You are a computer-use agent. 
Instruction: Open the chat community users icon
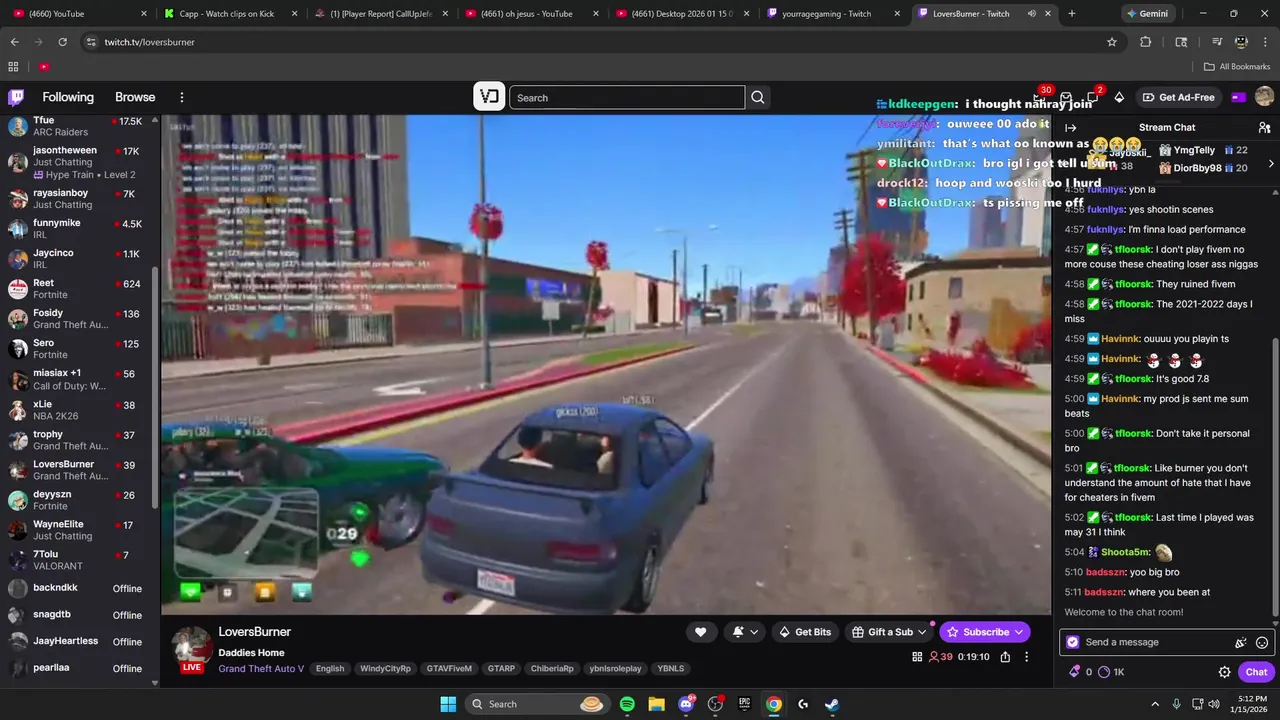coord(1264,128)
